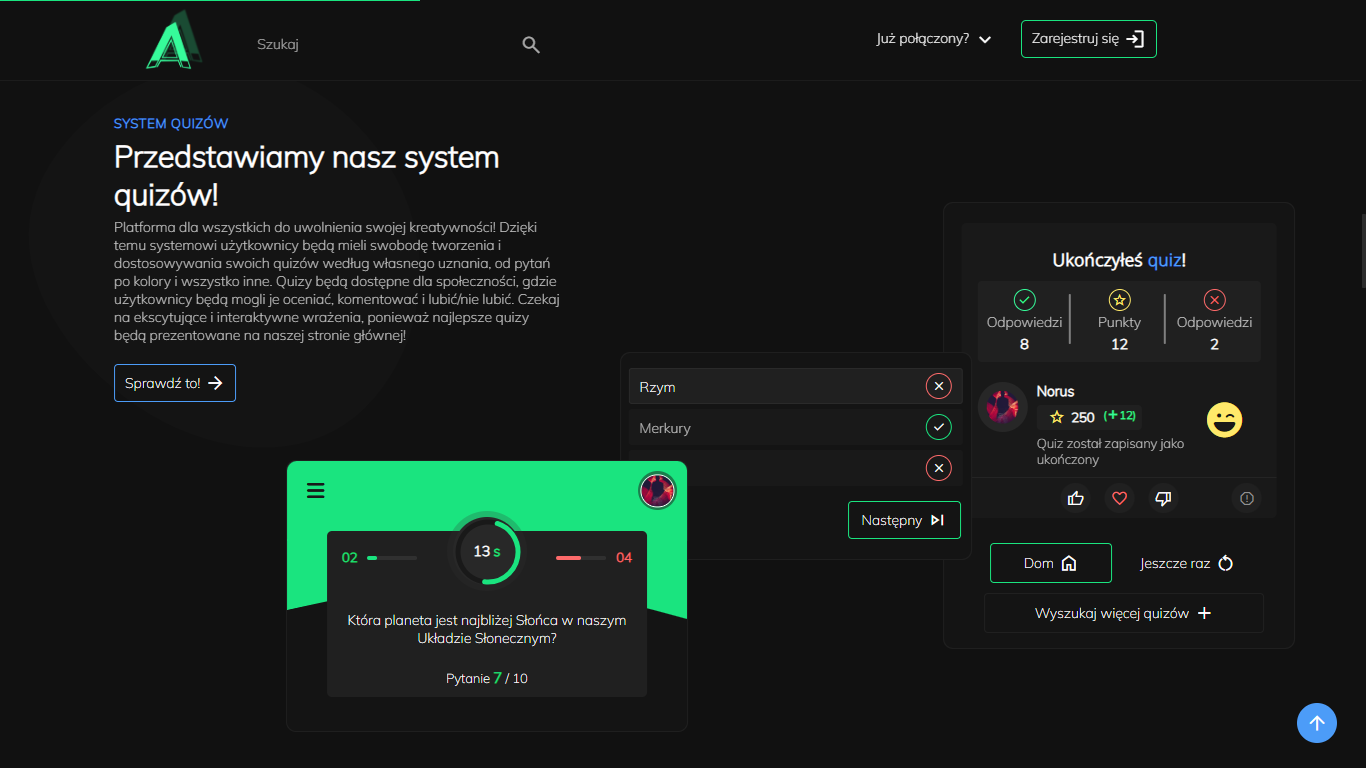Click the thumbs down dislike icon
Viewport: 1366px width, 768px height.
(x=1162, y=498)
